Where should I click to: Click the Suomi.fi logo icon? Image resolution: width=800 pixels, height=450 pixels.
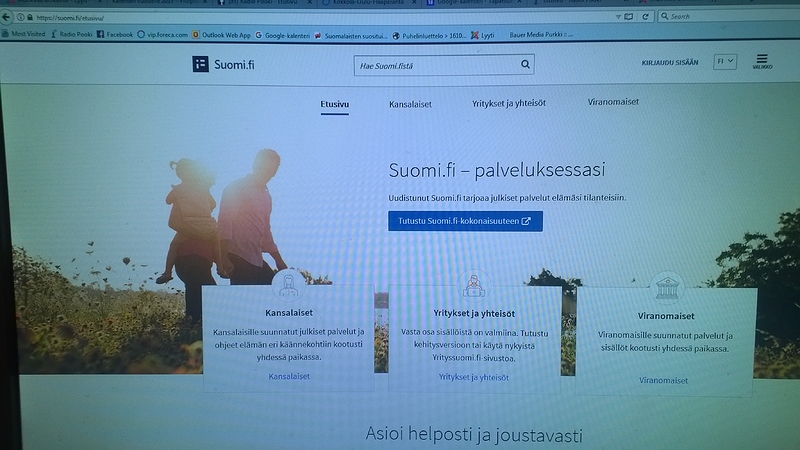pos(201,64)
